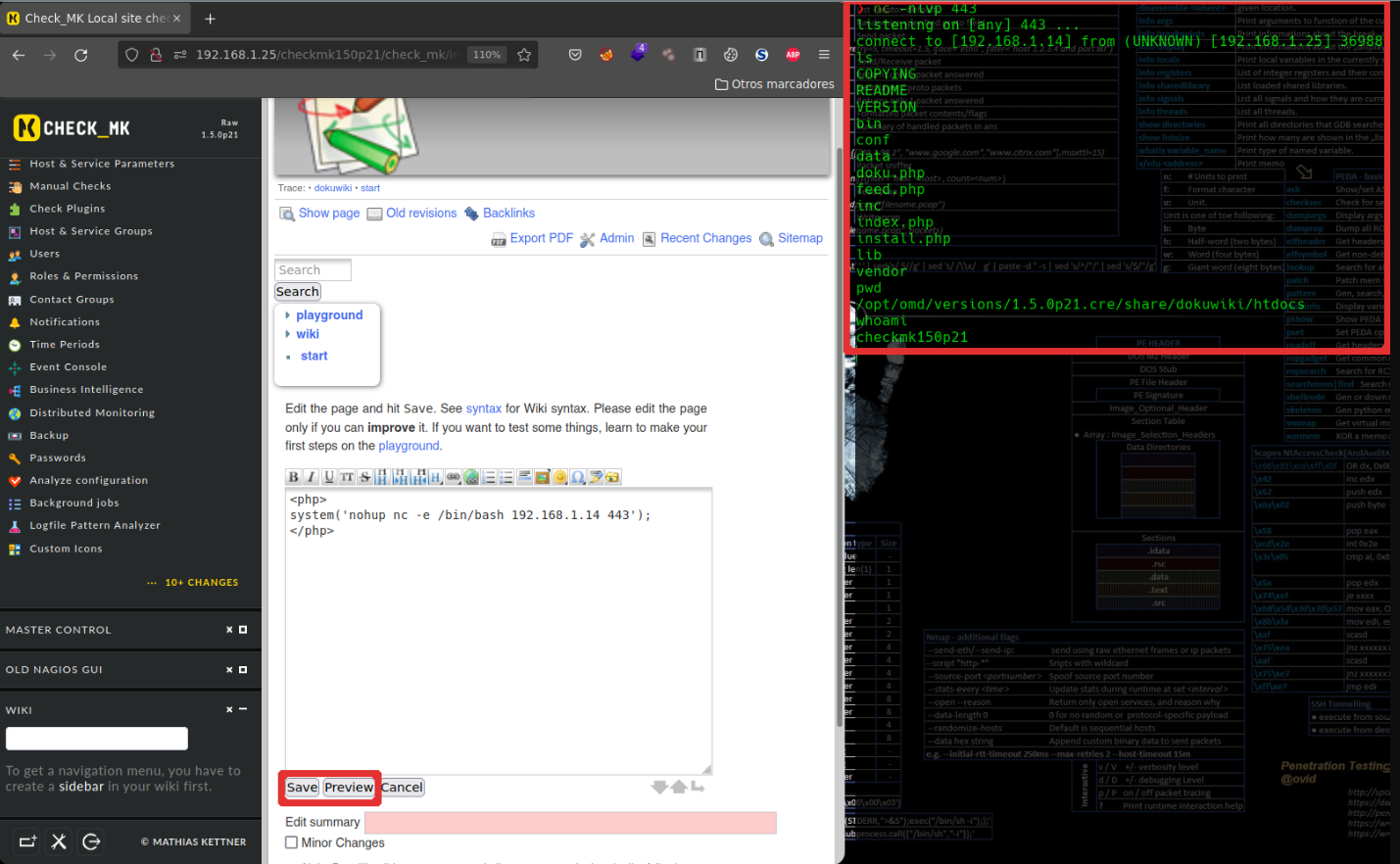Cancel the wiki page edit
This screenshot has height=864, width=1400.
[402, 788]
